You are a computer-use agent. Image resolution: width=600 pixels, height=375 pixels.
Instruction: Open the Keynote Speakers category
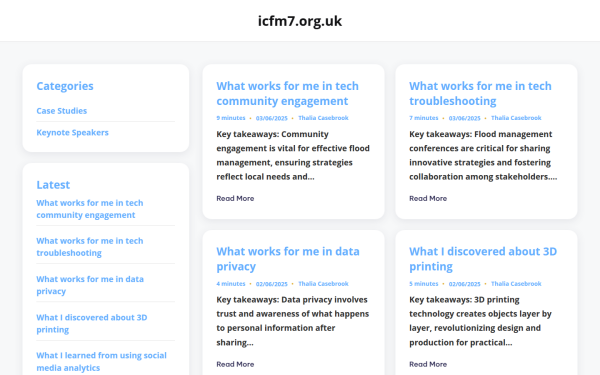click(72, 132)
